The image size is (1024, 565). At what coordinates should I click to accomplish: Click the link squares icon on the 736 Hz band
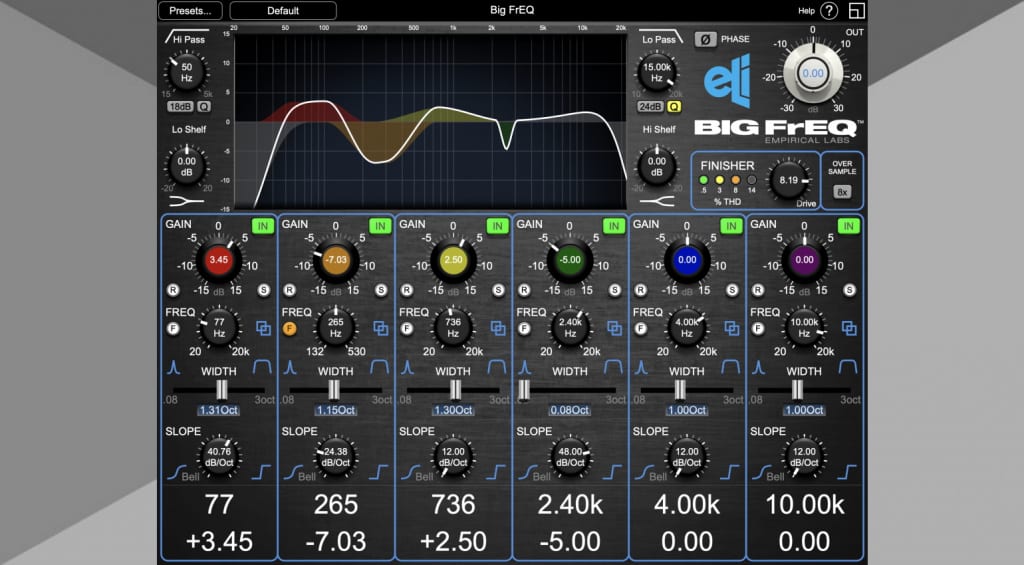(x=498, y=328)
